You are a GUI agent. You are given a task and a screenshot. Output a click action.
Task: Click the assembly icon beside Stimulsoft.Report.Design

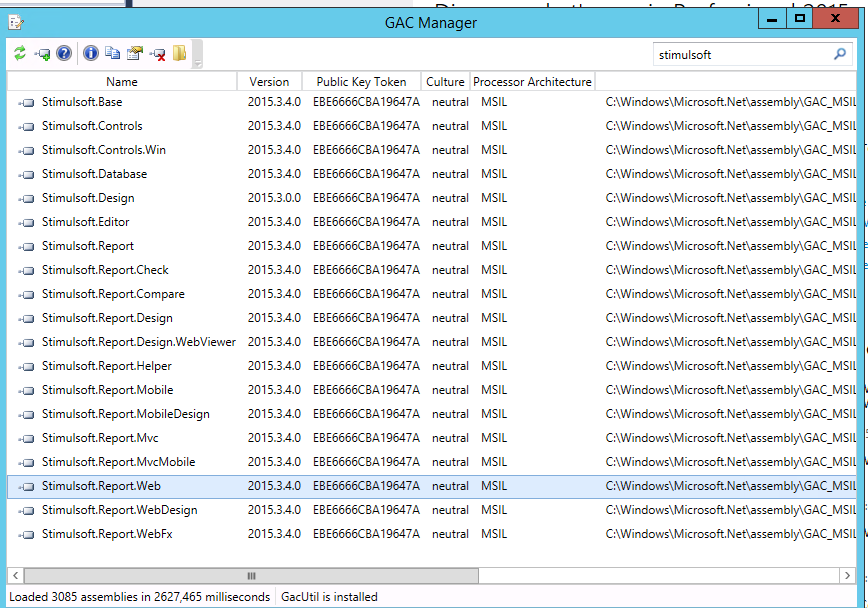[x=27, y=318]
